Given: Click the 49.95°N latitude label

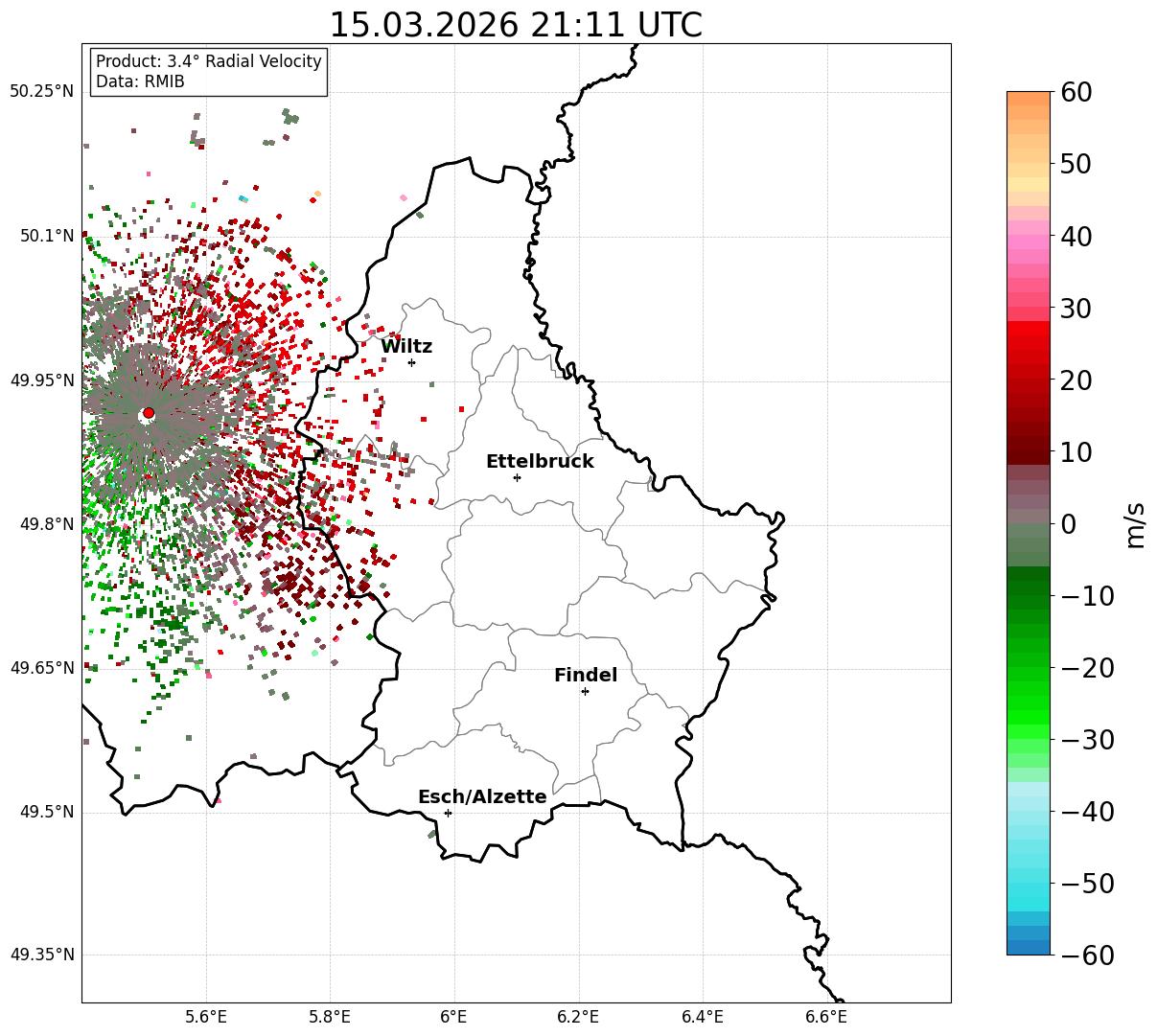Looking at the screenshot, I should (x=41, y=380).
